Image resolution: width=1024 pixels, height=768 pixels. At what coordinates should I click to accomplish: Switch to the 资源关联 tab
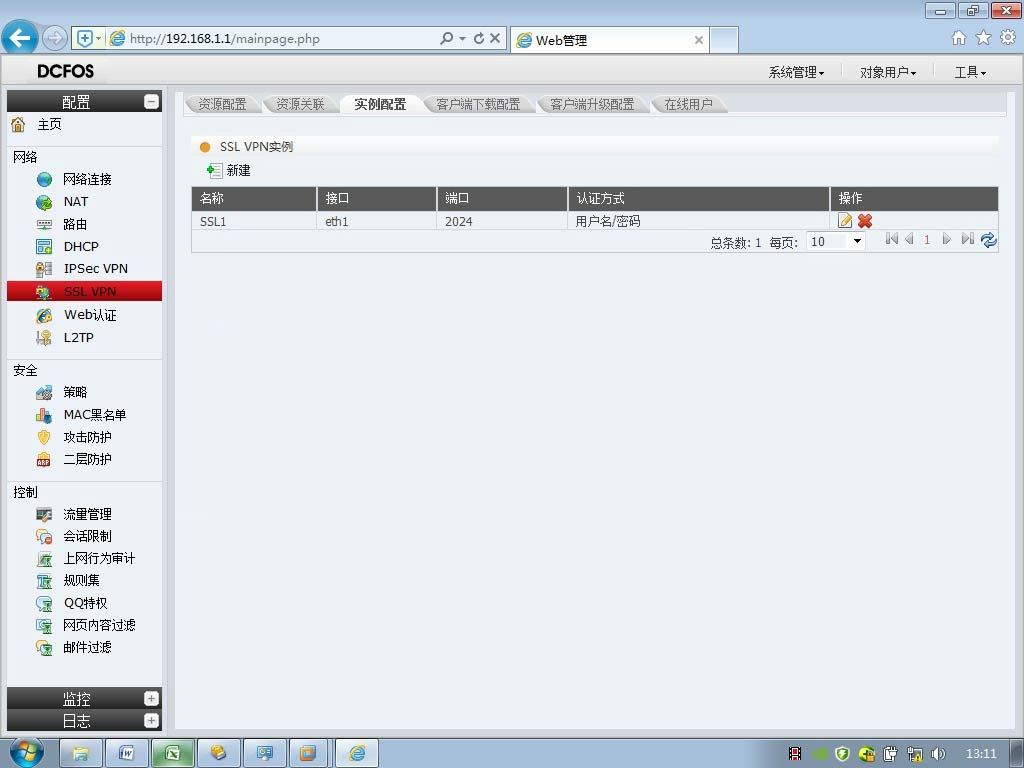300,104
